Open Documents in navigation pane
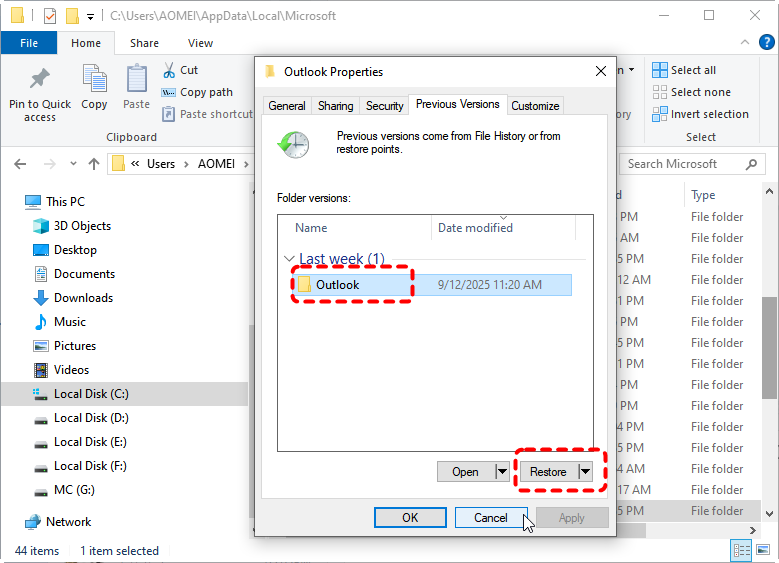The image size is (779, 563). coord(74,274)
